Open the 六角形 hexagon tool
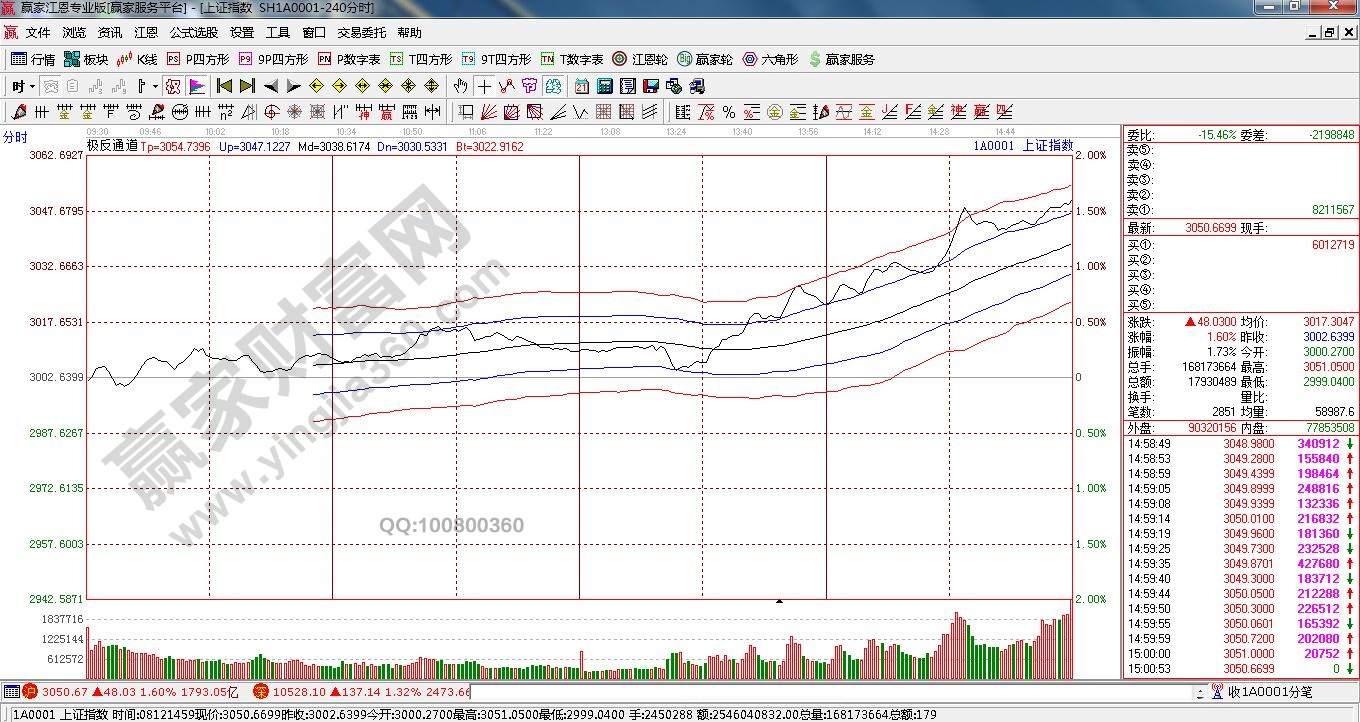1360x722 pixels. point(770,60)
